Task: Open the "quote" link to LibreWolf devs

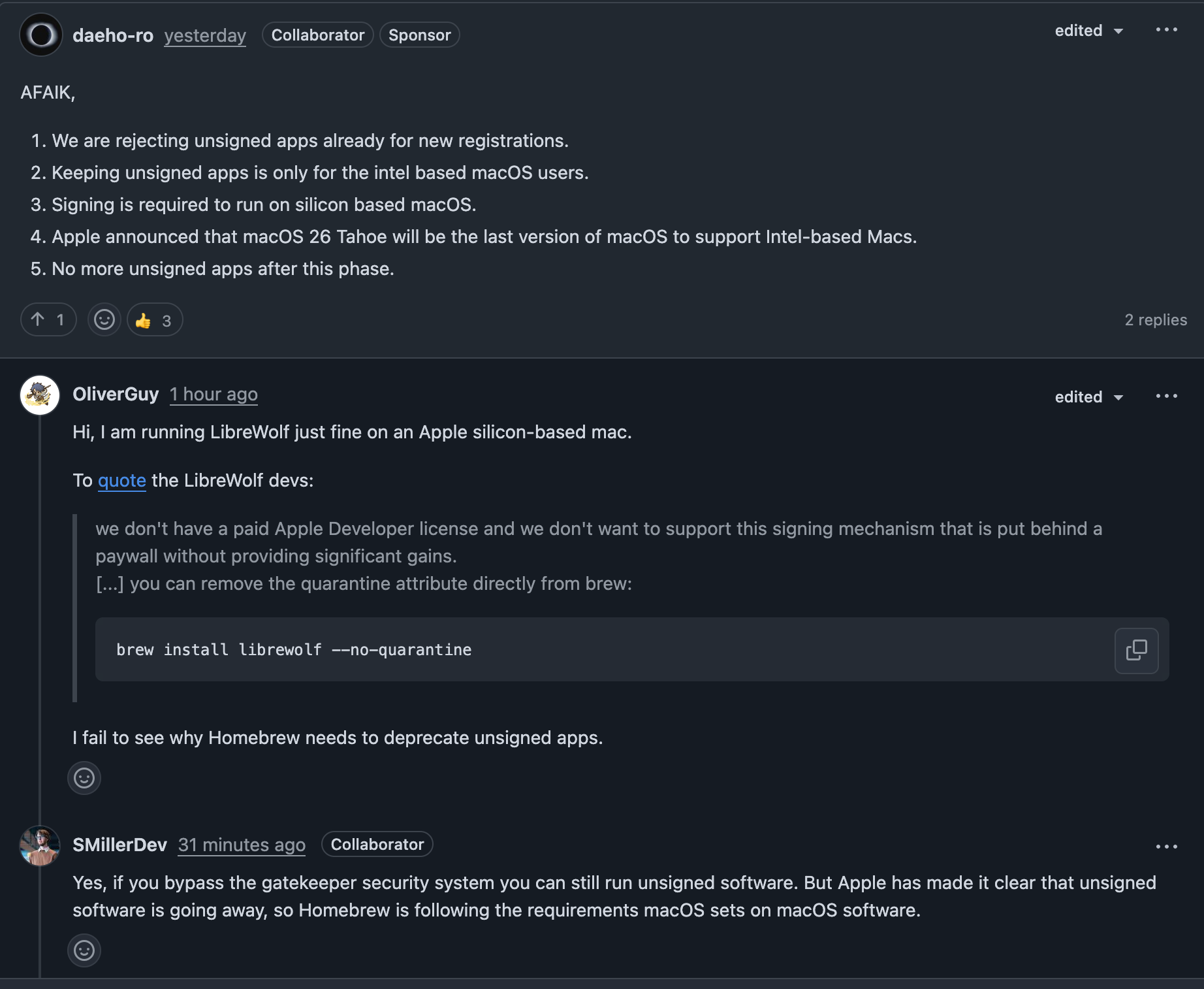Action: (x=121, y=481)
